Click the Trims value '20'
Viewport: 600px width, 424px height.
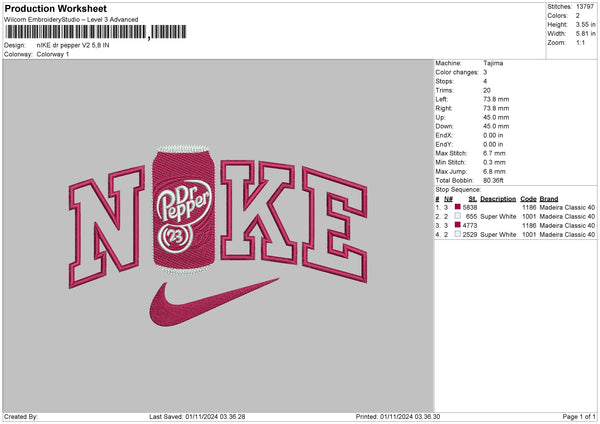[487, 90]
